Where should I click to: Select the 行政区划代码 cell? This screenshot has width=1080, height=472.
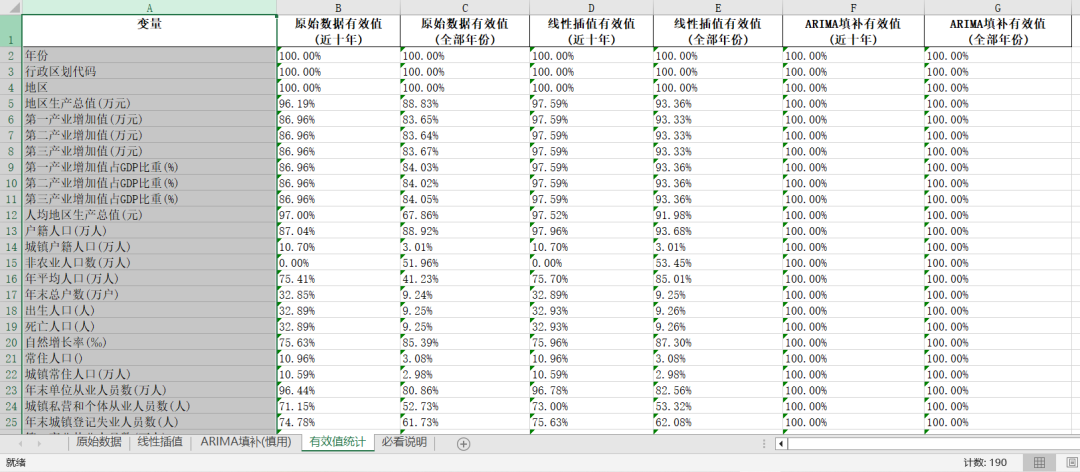coord(149,72)
